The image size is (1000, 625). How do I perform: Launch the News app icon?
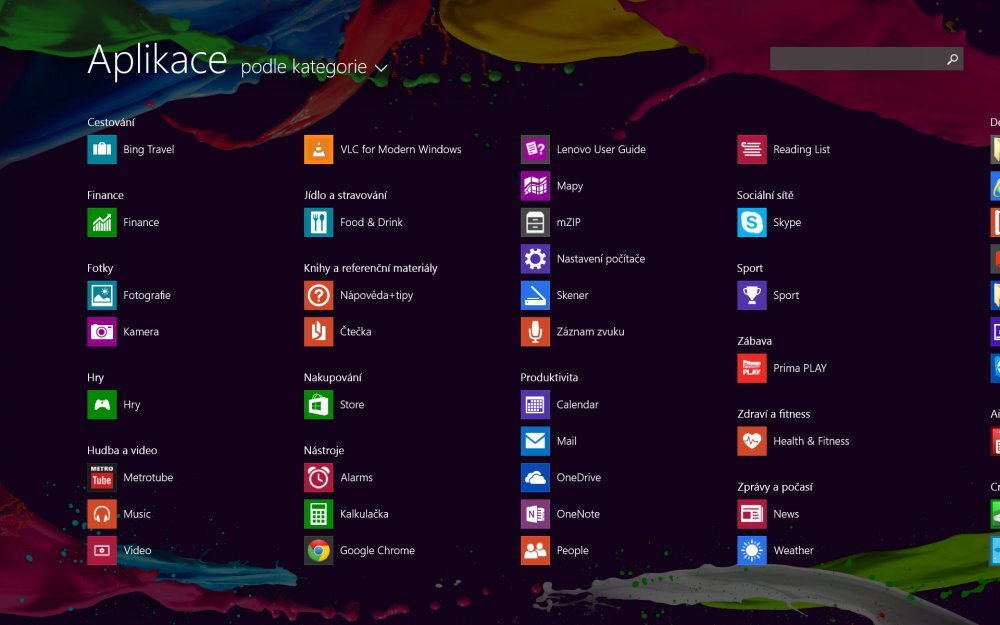pos(752,513)
